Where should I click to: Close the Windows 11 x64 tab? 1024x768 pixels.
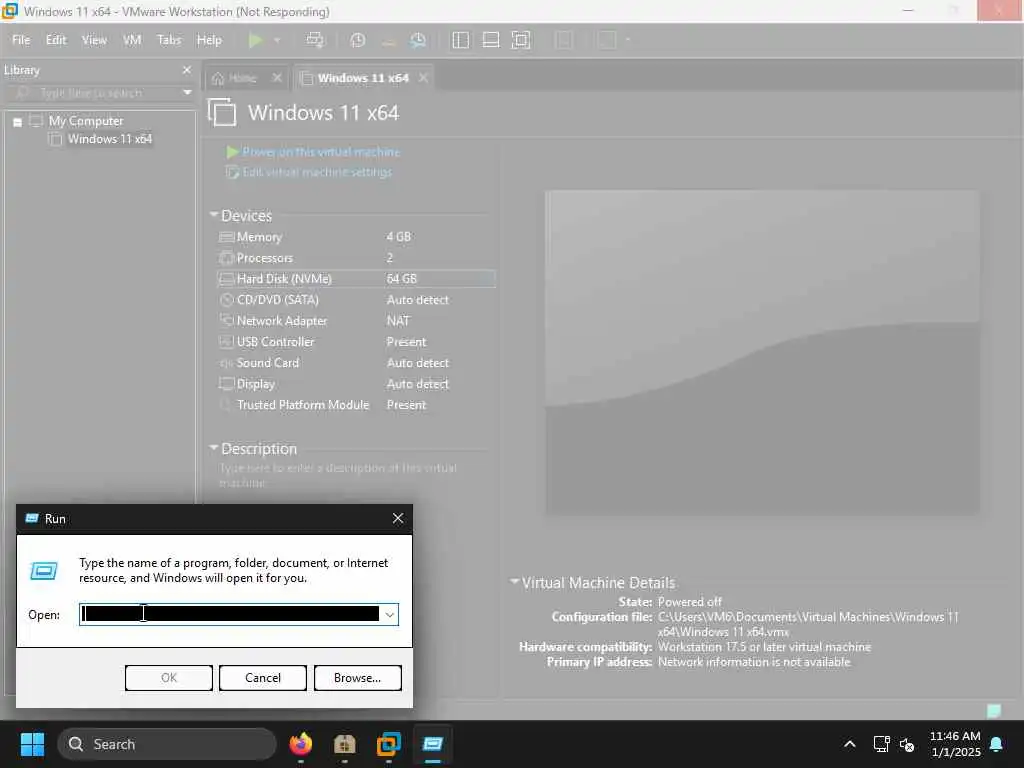pos(423,78)
